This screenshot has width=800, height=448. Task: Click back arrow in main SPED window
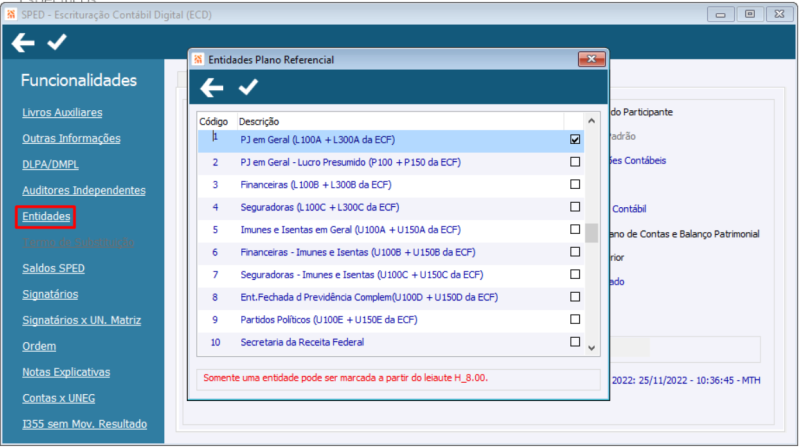point(23,43)
